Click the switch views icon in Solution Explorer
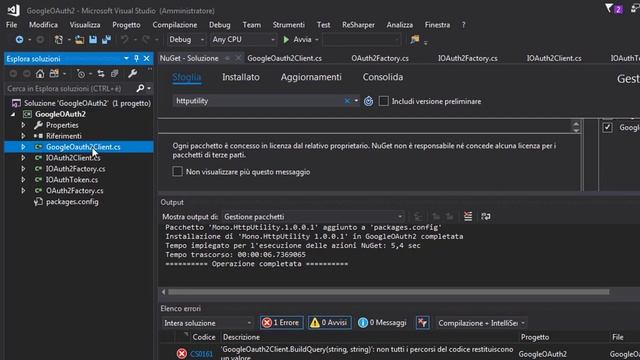The image size is (640, 360). pyautogui.click(x=54, y=74)
